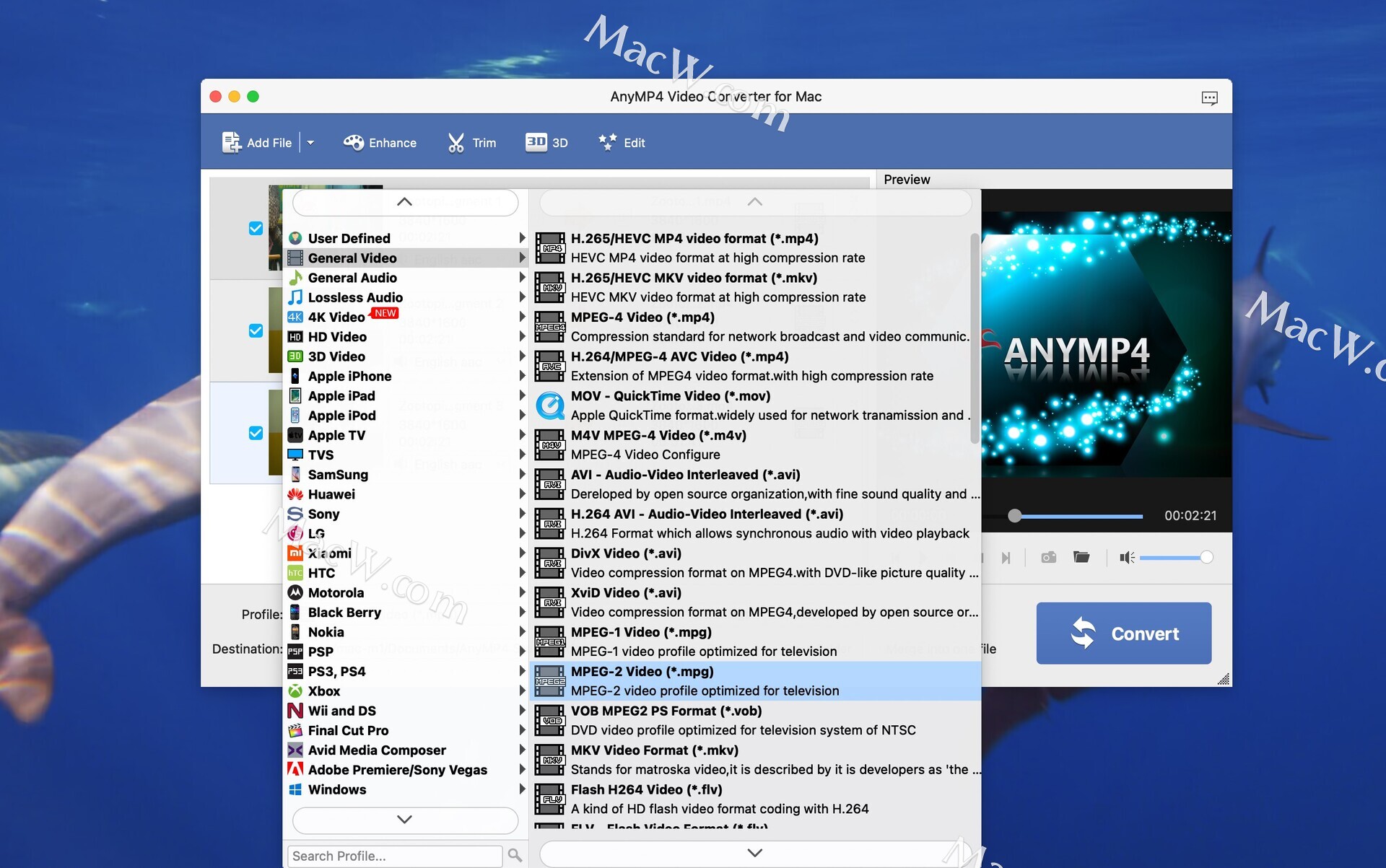Adjust the preview volume slider
The image size is (1386, 868).
(1173, 557)
